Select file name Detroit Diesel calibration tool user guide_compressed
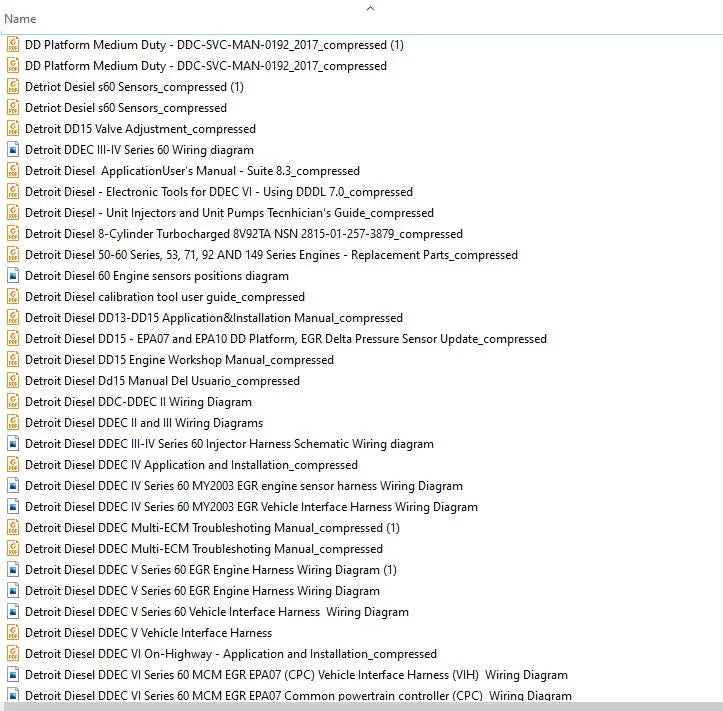 165,296
